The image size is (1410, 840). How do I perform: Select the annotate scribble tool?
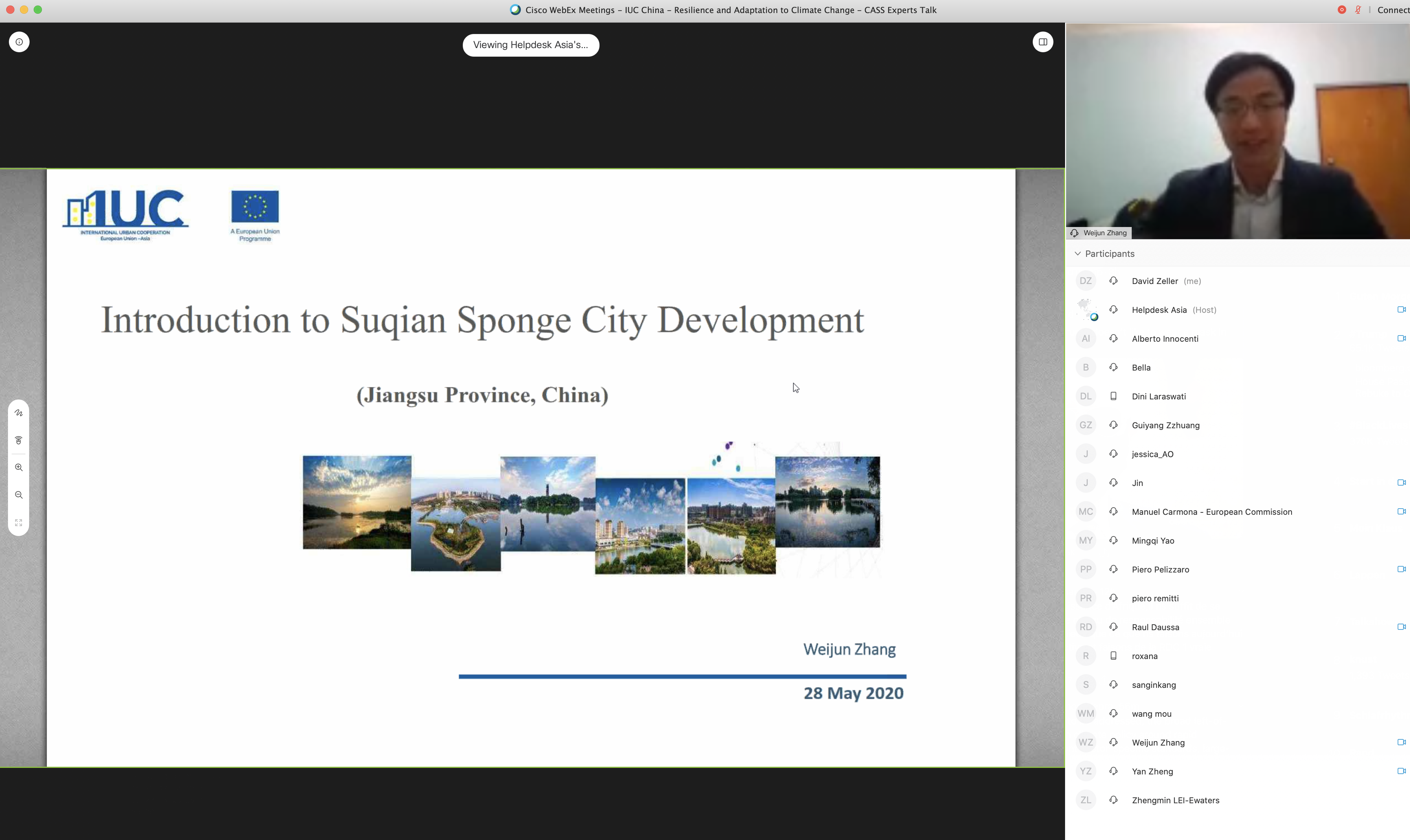pyautogui.click(x=19, y=413)
